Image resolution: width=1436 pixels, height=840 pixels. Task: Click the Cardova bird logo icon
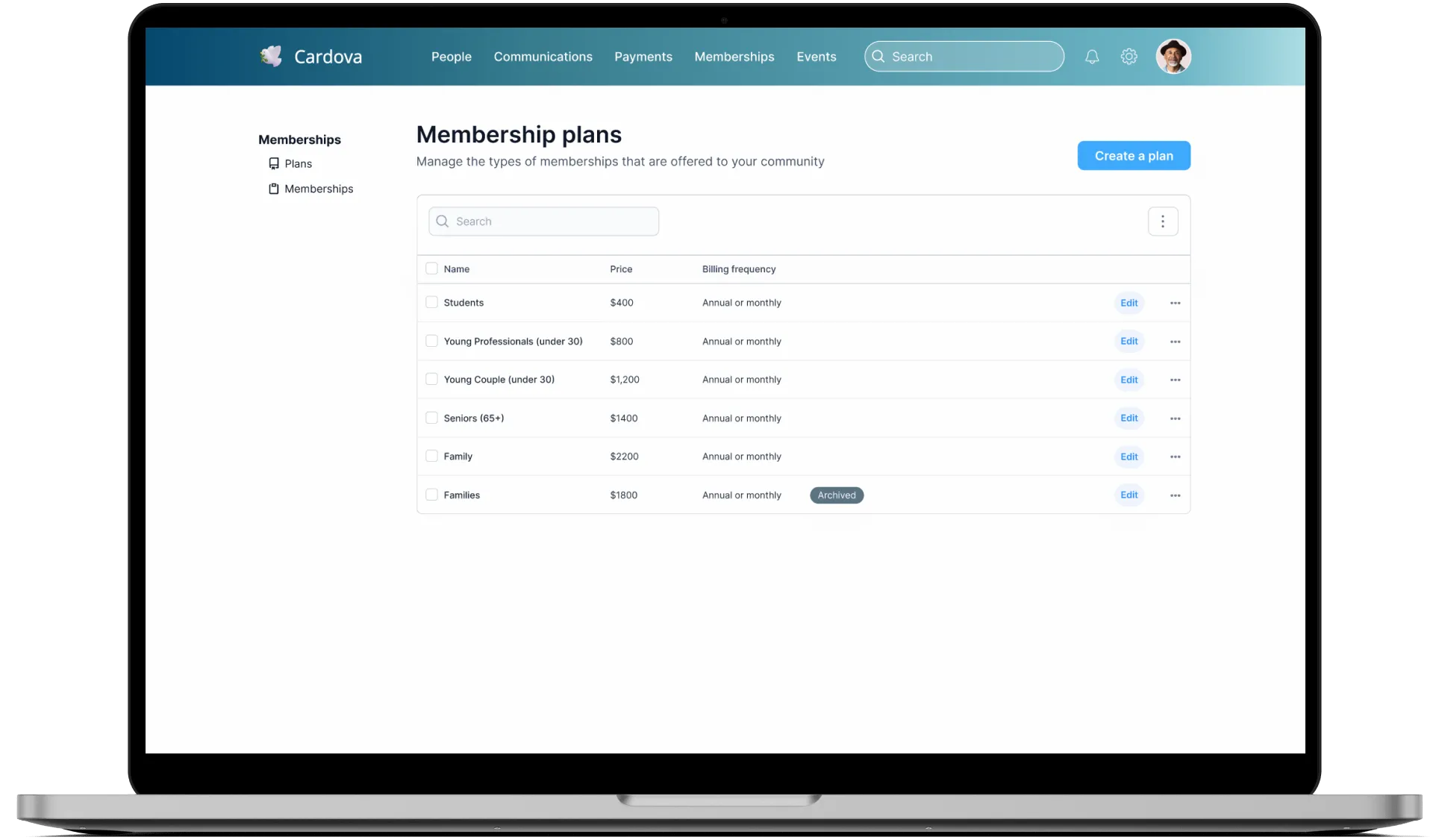[271, 56]
